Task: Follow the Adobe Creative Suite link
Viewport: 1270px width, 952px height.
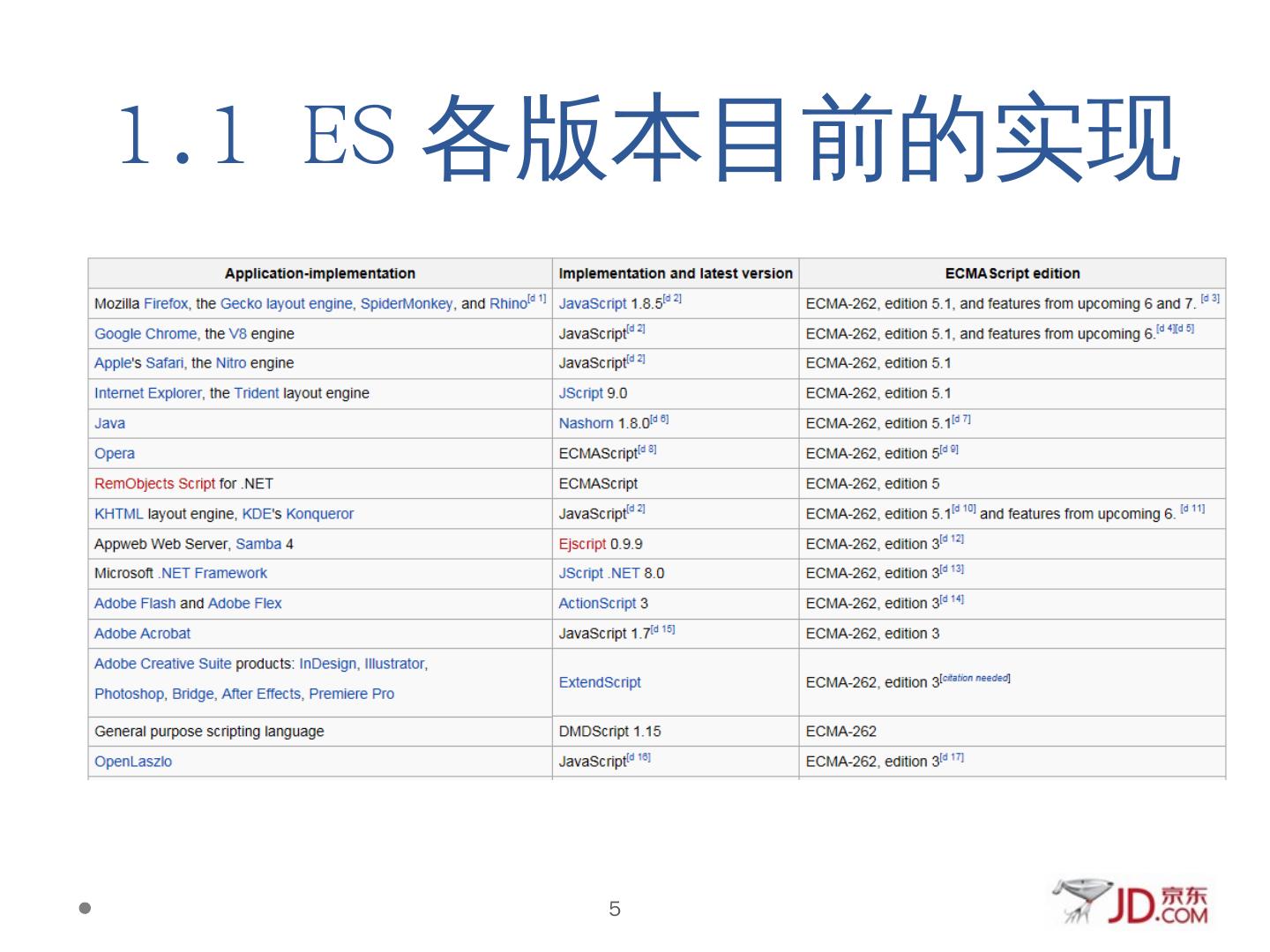Action: 162,664
